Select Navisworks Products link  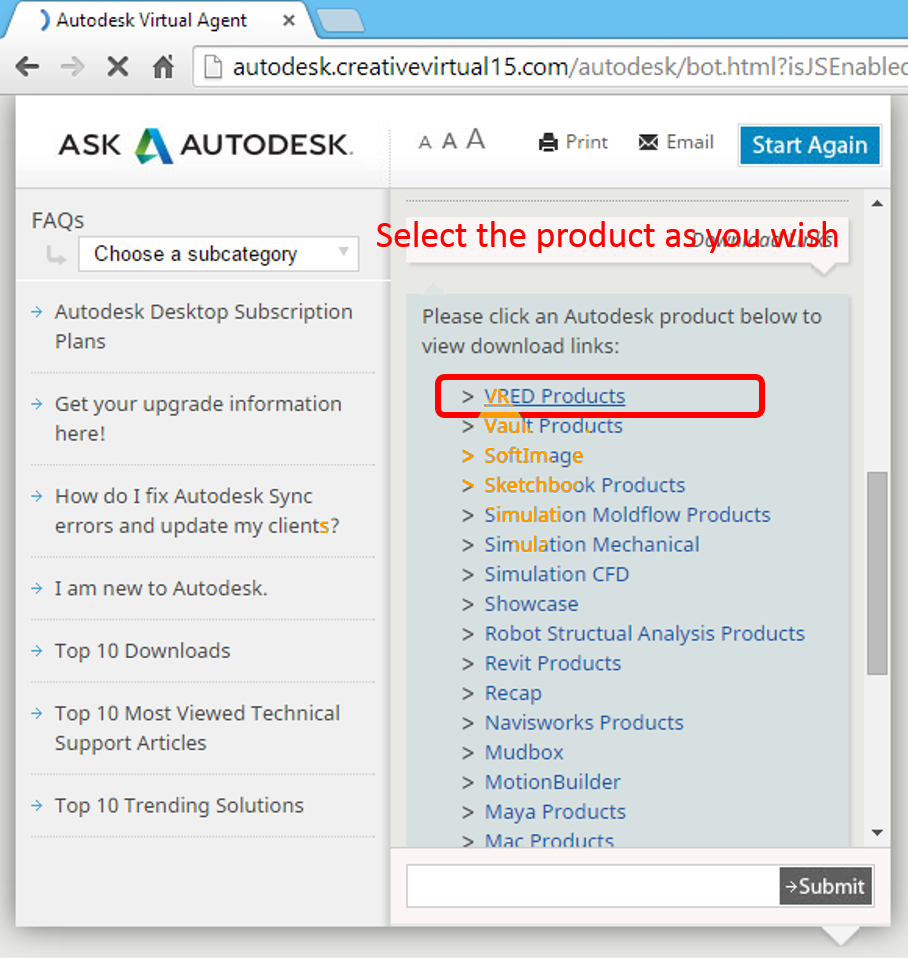tap(584, 723)
